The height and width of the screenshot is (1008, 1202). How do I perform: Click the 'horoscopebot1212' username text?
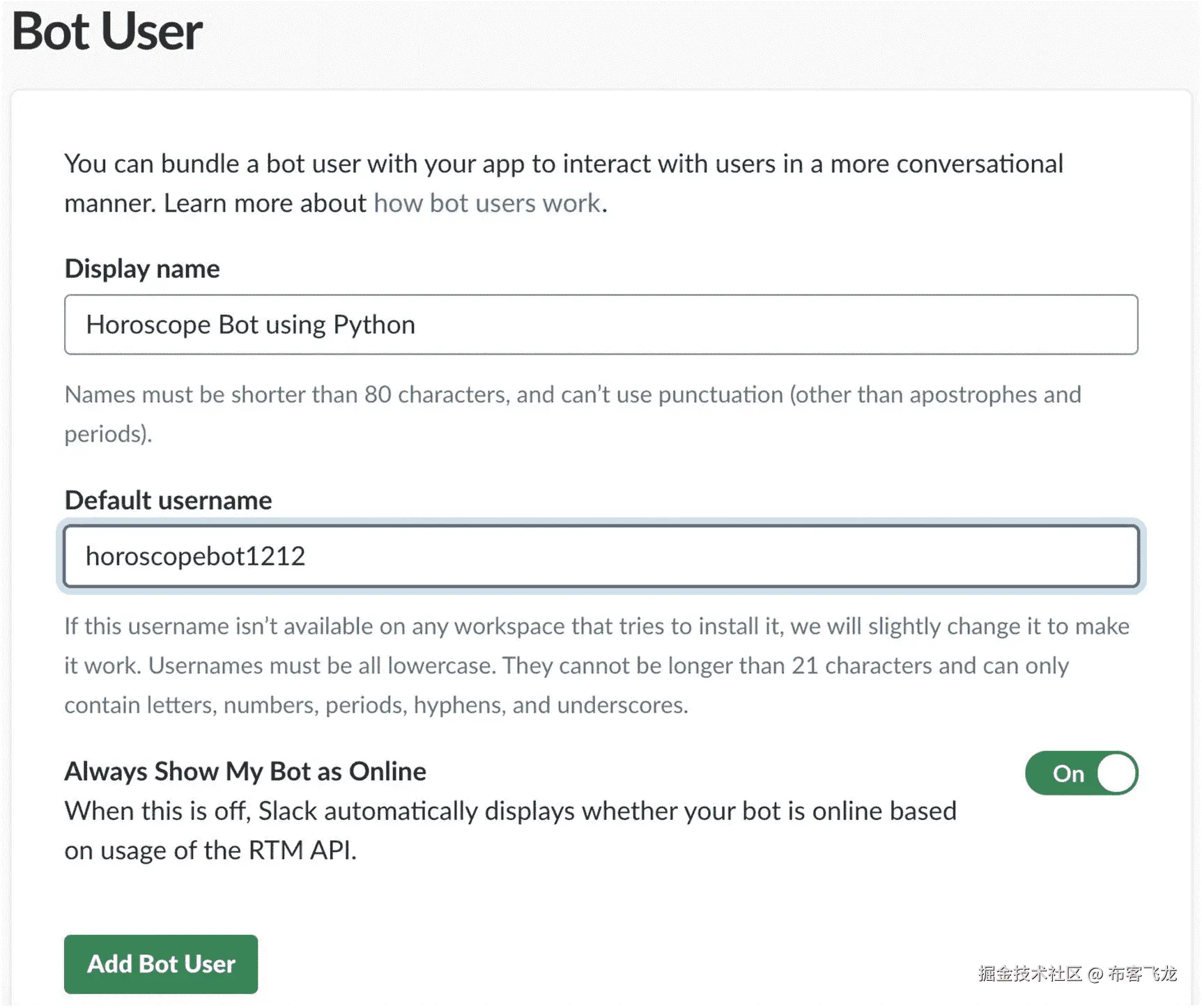tap(196, 556)
